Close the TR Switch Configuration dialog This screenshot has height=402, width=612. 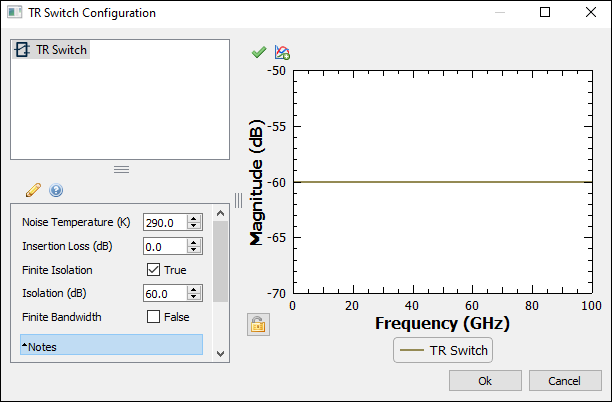591,12
